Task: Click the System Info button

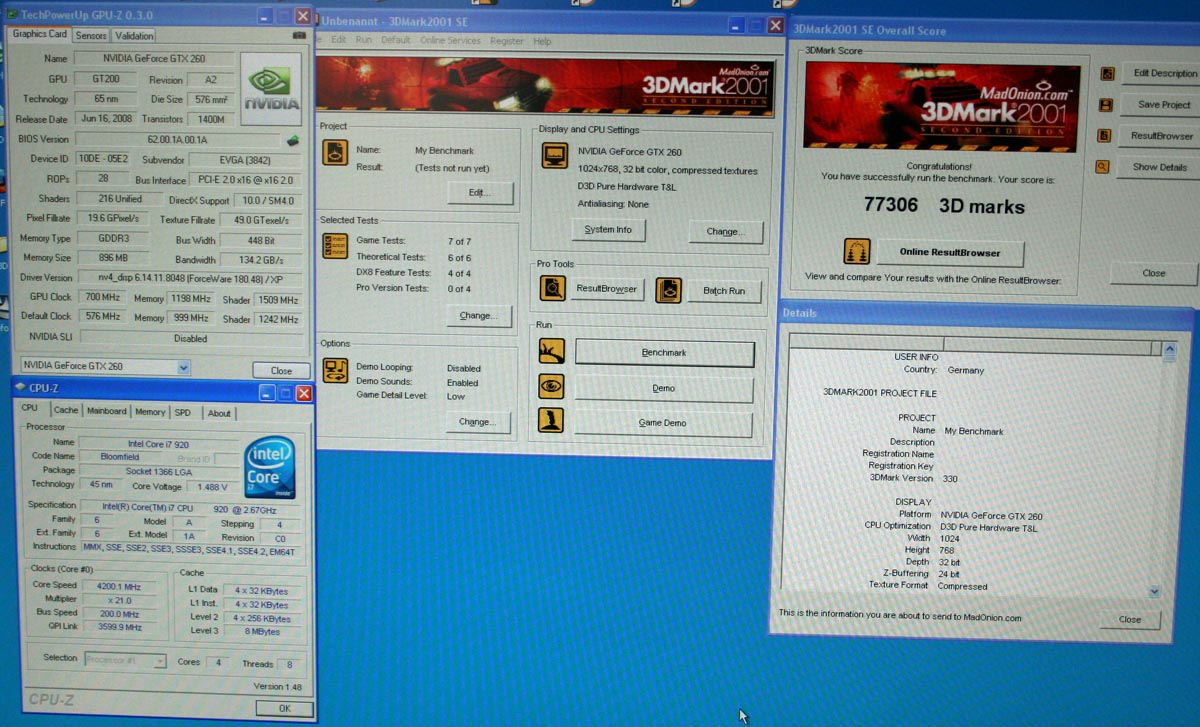Action: (x=608, y=230)
